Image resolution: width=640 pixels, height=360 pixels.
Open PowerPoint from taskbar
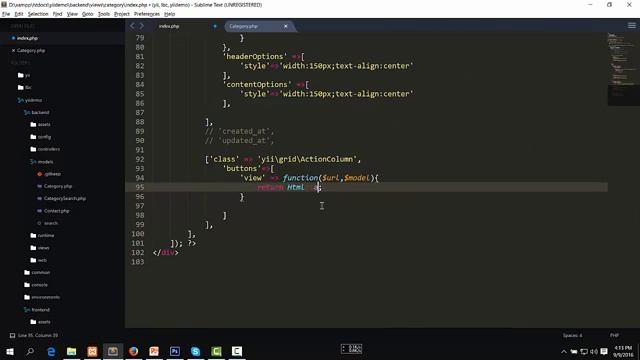154,351
